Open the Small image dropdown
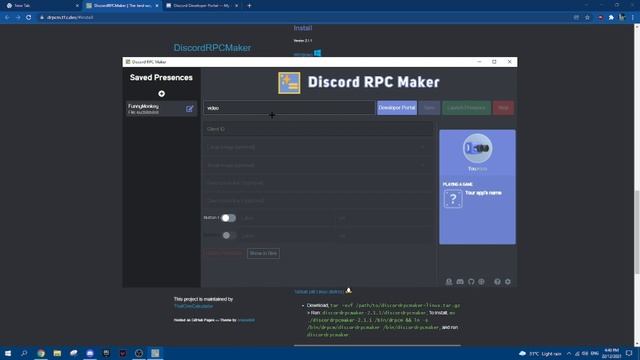 [319, 165]
